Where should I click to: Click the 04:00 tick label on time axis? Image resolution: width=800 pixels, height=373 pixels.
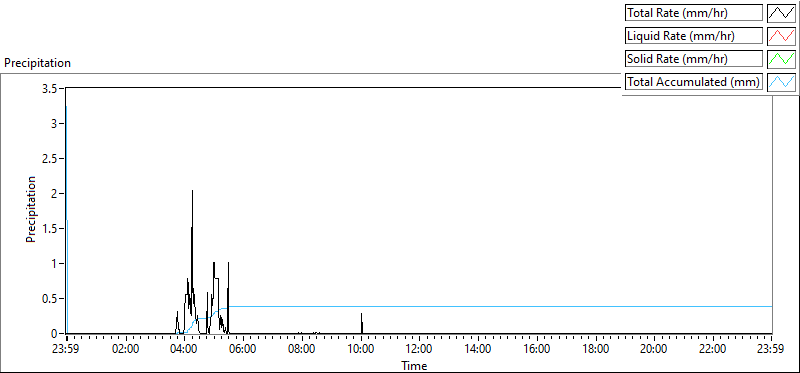point(184,350)
